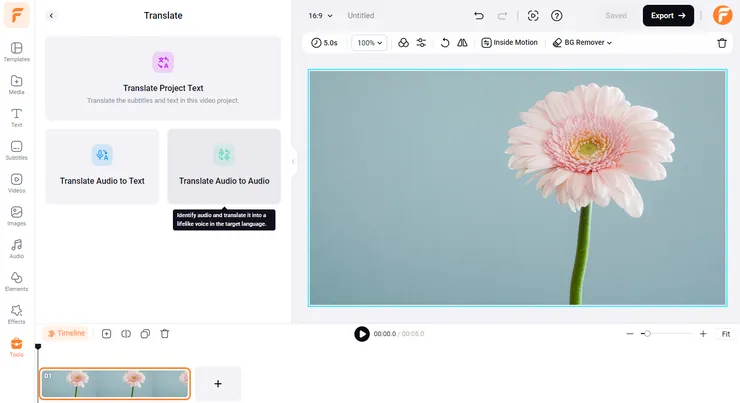Delete selected item with top-right trash icon
The height and width of the screenshot is (403, 740).
click(x=722, y=43)
